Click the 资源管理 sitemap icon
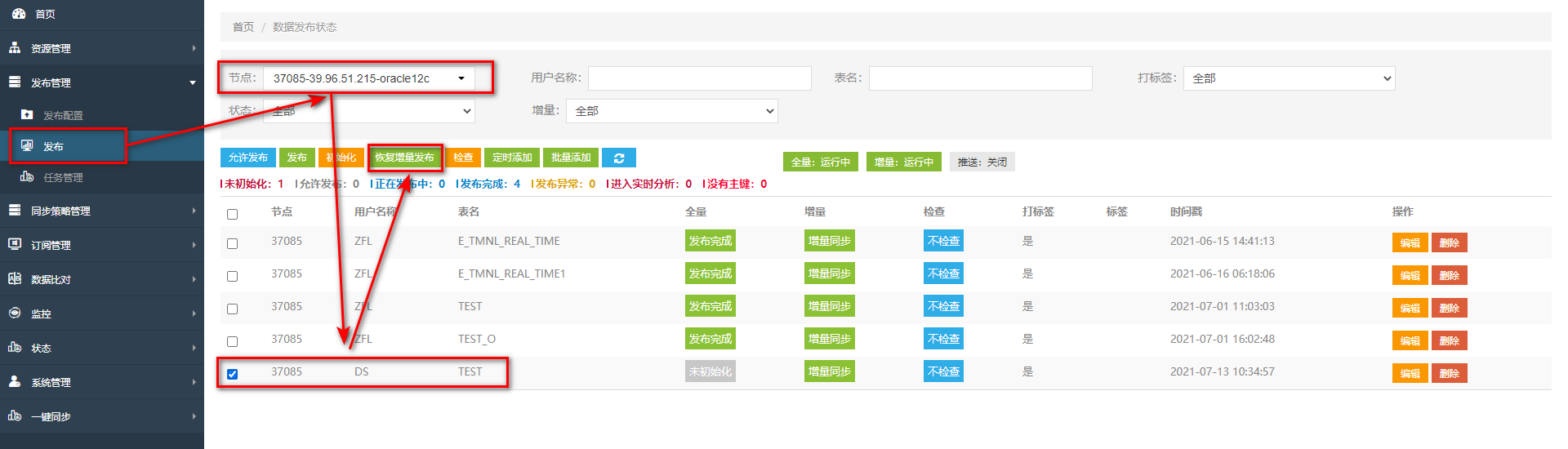 point(15,48)
